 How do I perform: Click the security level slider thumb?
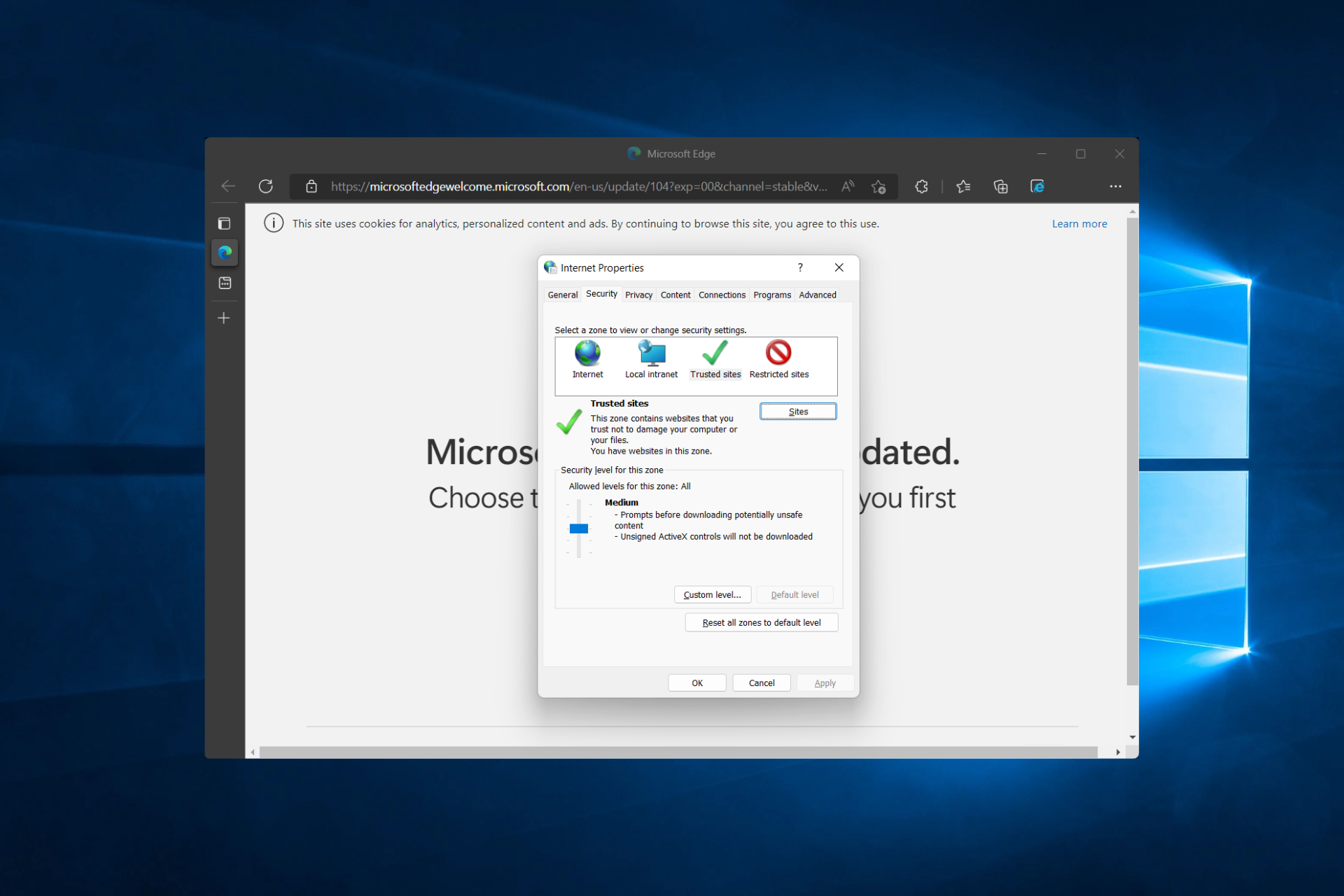(579, 528)
